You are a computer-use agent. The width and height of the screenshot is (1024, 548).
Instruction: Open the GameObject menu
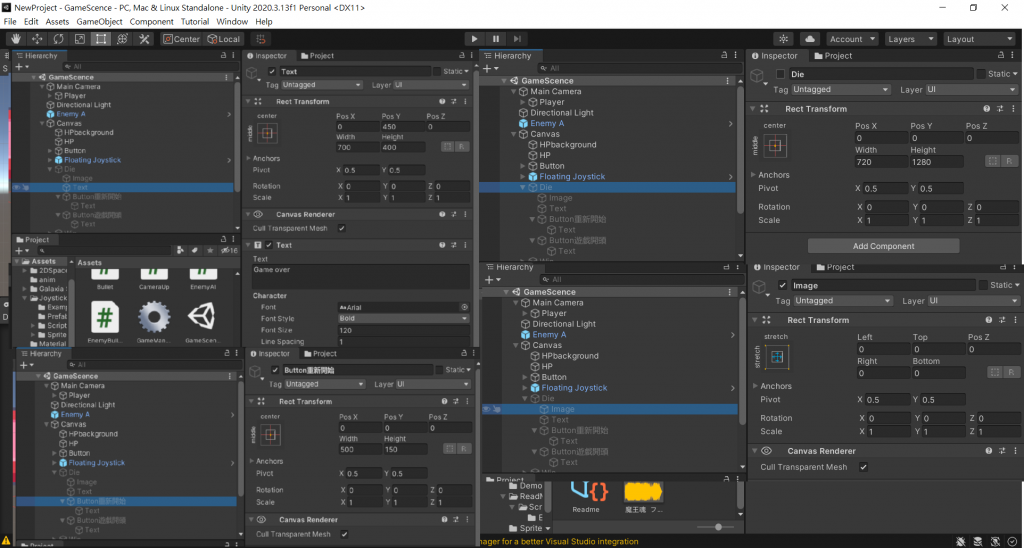point(99,22)
